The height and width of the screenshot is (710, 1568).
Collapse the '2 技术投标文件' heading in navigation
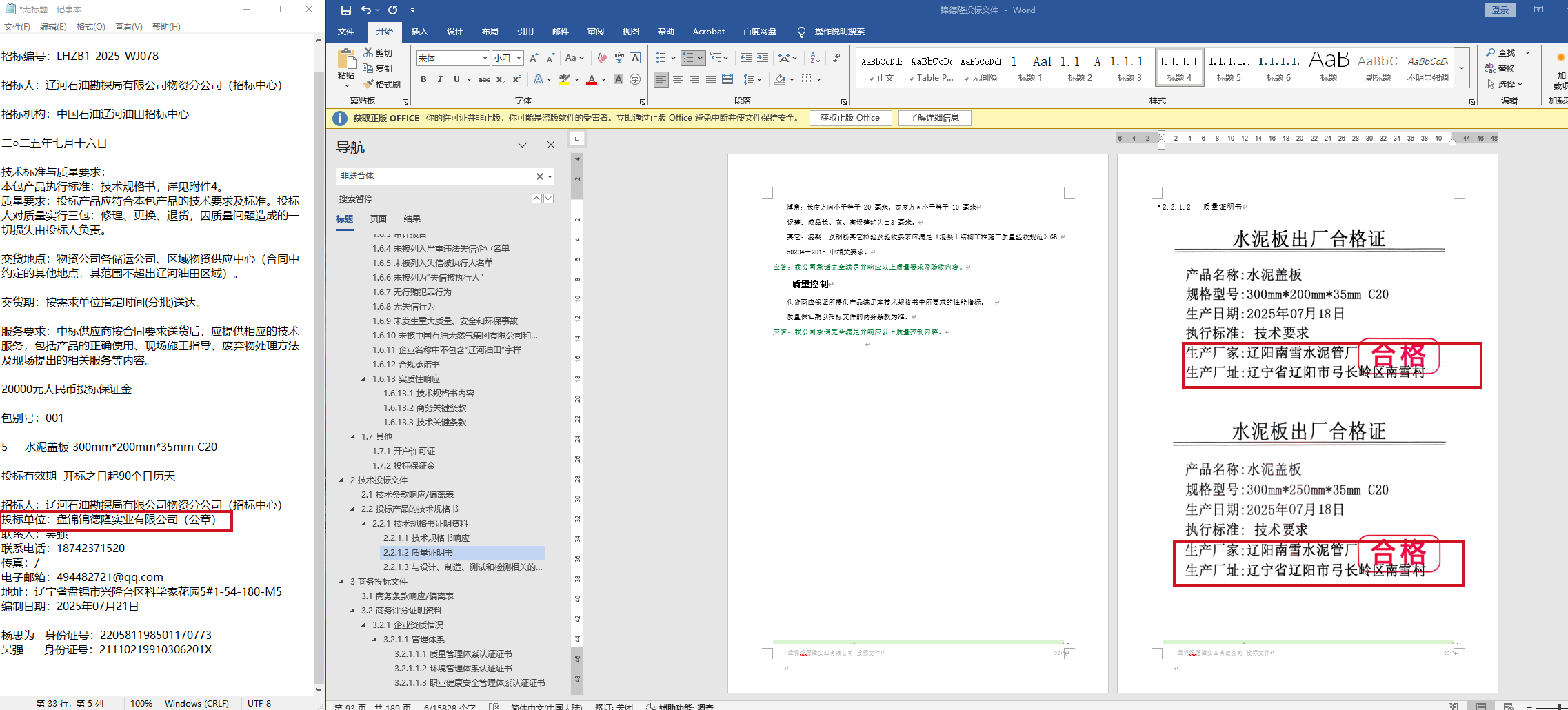[342, 480]
